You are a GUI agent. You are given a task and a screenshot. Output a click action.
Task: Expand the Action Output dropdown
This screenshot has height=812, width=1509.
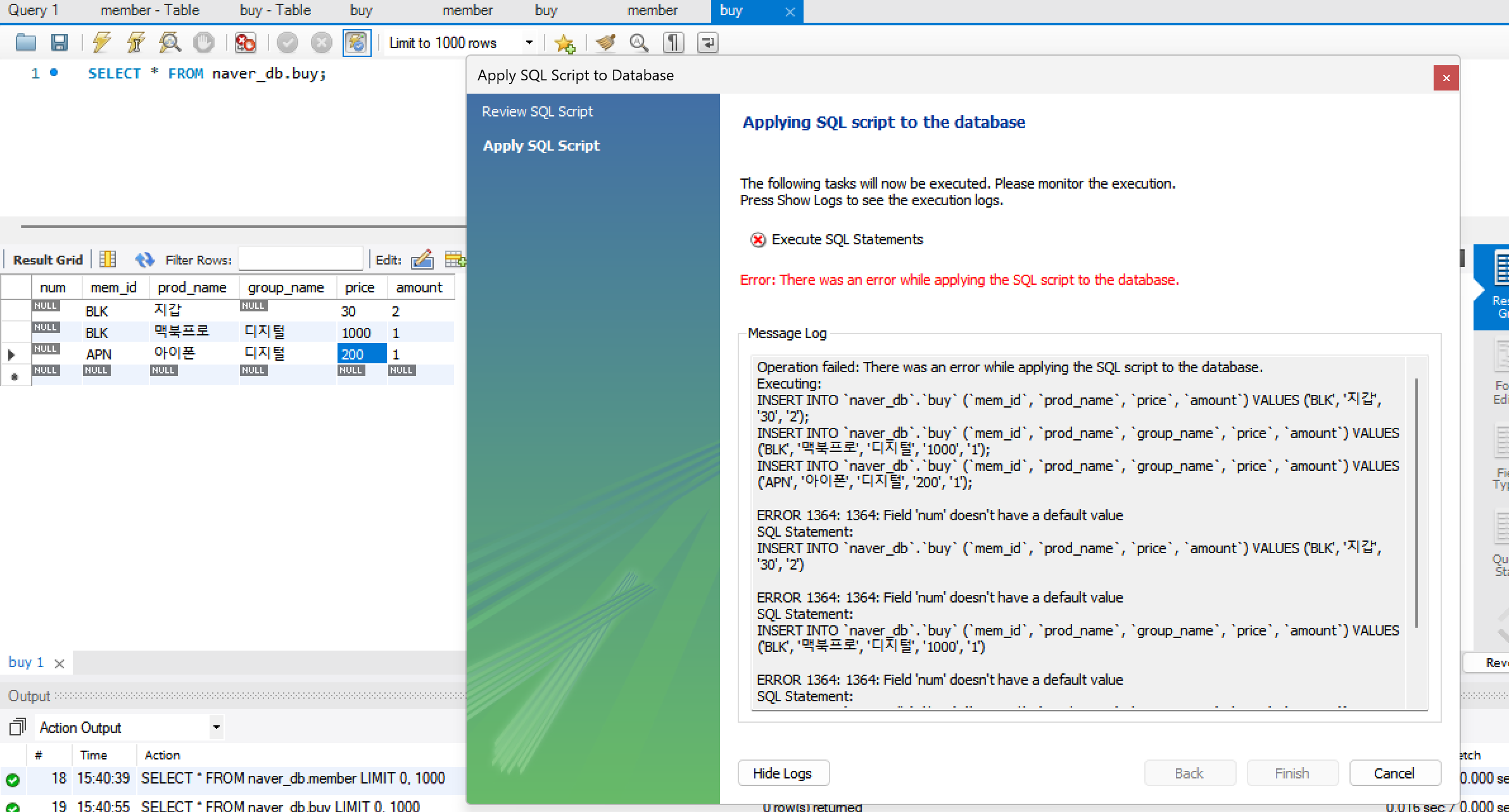[x=216, y=727]
